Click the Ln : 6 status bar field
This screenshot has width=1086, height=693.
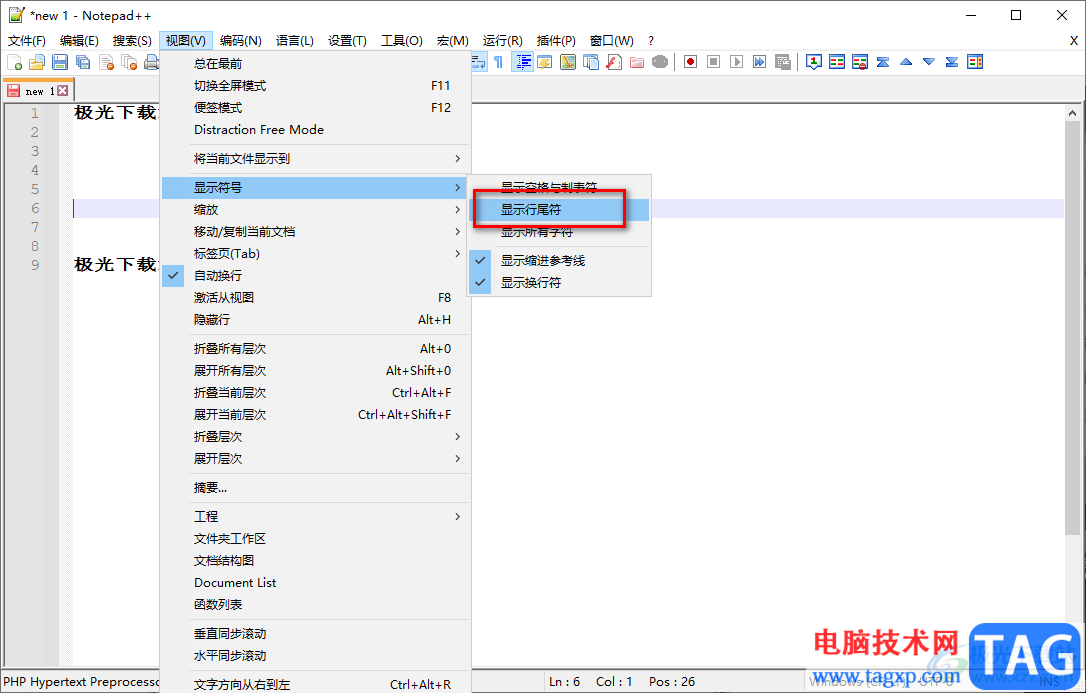pyautogui.click(x=564, y=682)
